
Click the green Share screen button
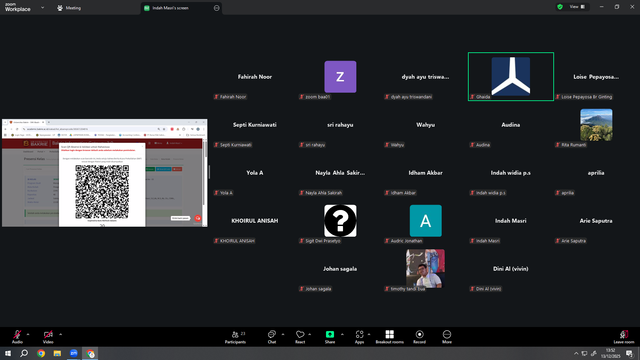click(330, 337)
